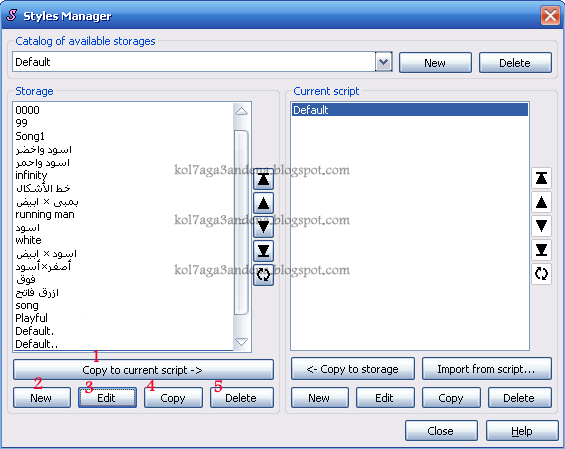This screenshot has width=565, height=449.
Task: Move current script style down
Action: pyautogui.click(x=541, y=226)
